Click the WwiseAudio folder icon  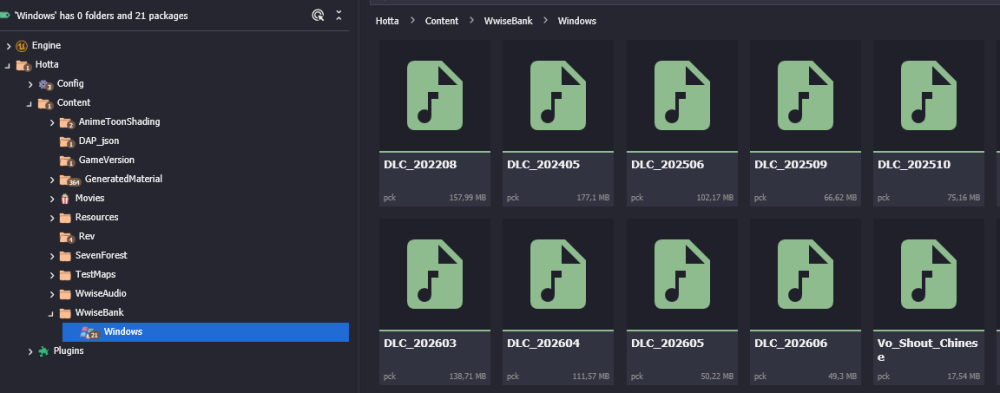[x=64, y=294]
